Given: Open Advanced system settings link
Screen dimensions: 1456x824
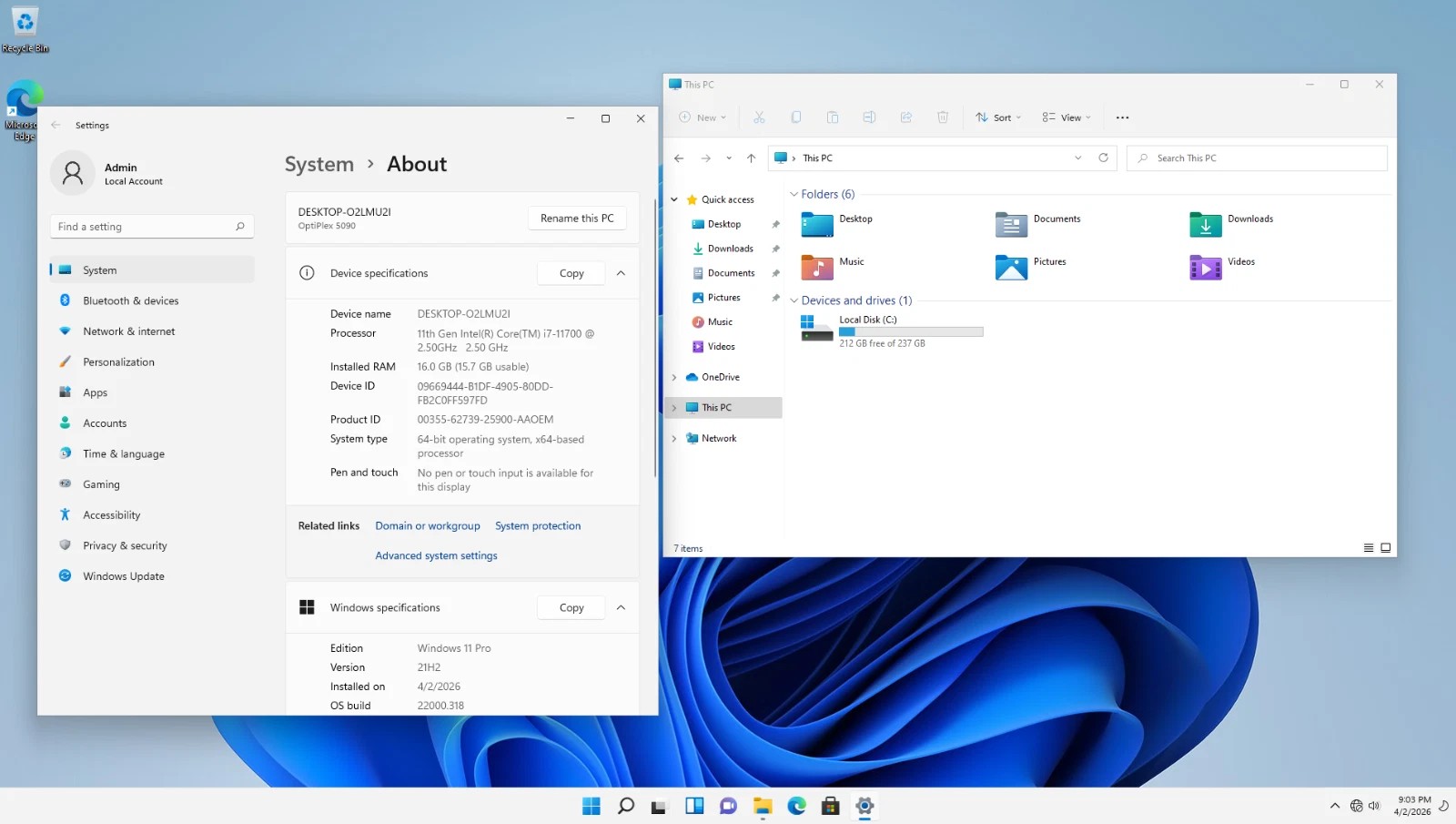Looking at the screenshot, I should (x=436, y=555).
